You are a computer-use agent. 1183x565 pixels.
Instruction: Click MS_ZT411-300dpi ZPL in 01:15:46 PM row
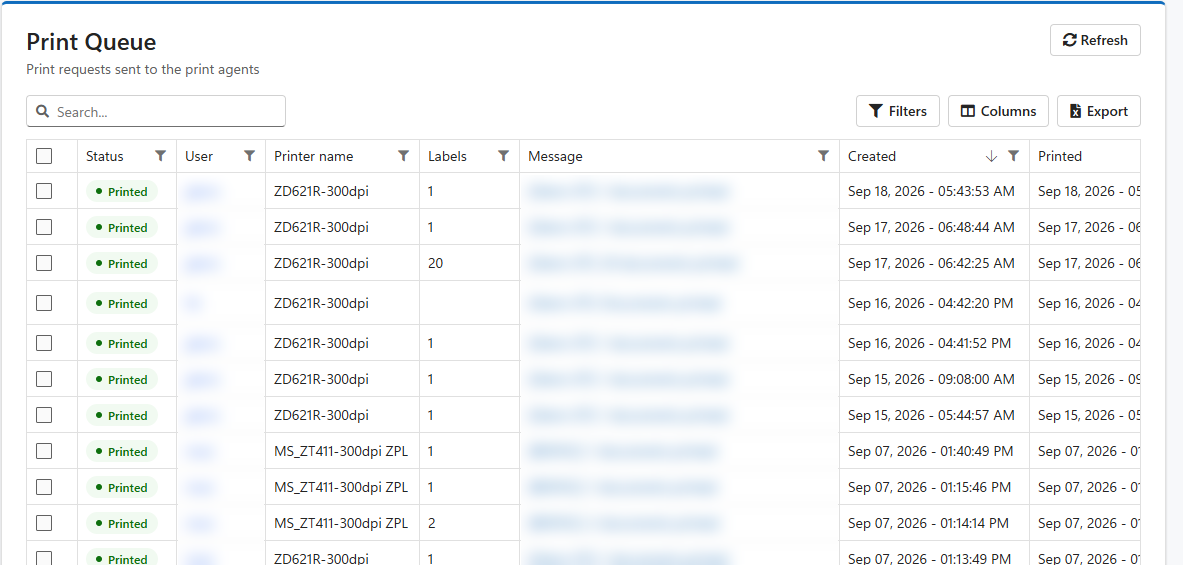tap(341, 487)
